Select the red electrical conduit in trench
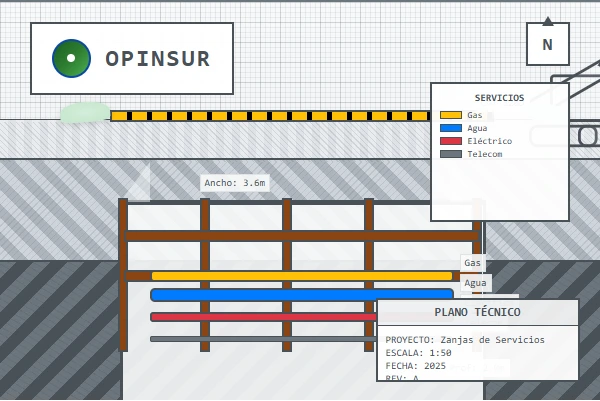600x401 pixels. [262, 317]
